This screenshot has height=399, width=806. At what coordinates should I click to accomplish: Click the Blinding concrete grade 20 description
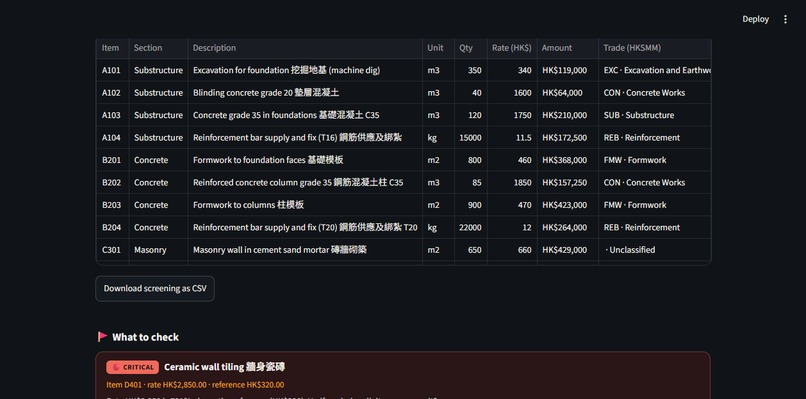click(305, 93)
